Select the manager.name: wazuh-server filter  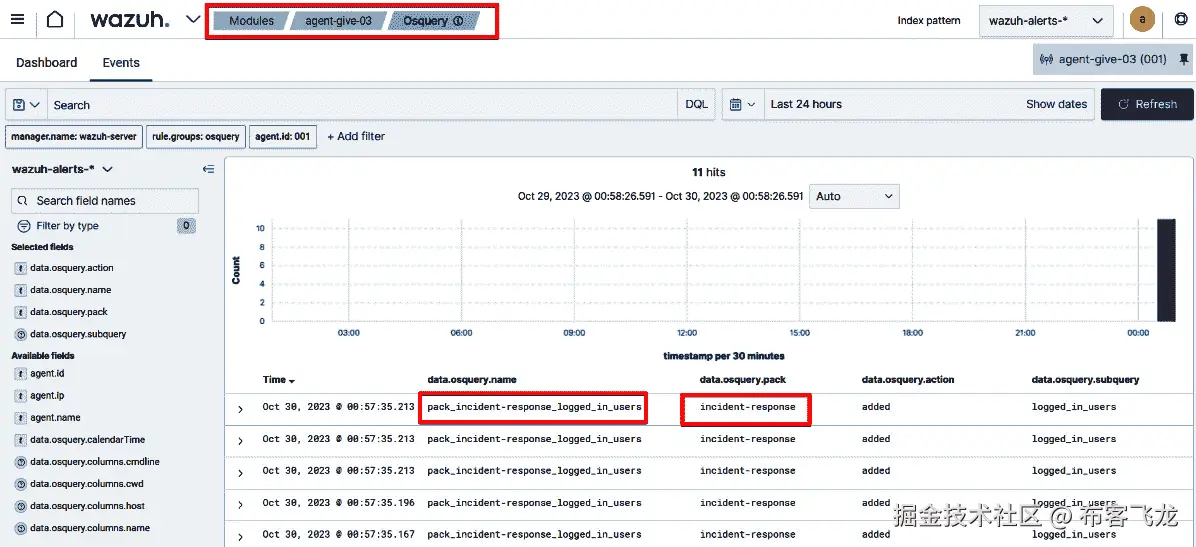coord(74,137)
